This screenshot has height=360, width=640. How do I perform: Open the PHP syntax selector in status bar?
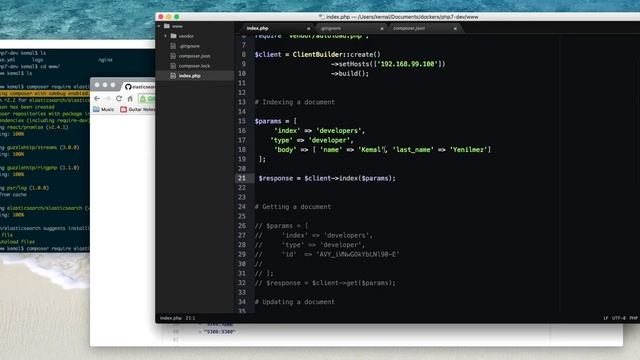[x=633, y=318]
